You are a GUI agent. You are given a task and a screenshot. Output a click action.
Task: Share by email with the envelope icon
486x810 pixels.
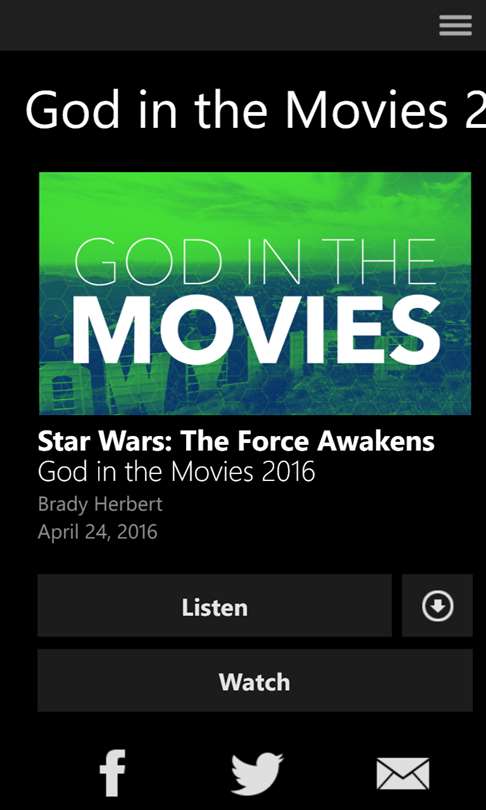[403, 774]
